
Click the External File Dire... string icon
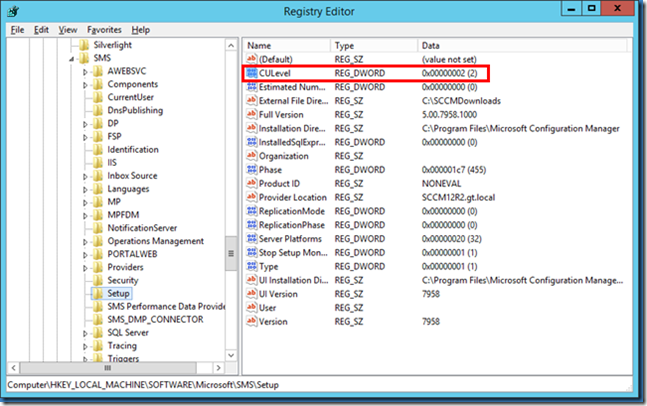252,101
